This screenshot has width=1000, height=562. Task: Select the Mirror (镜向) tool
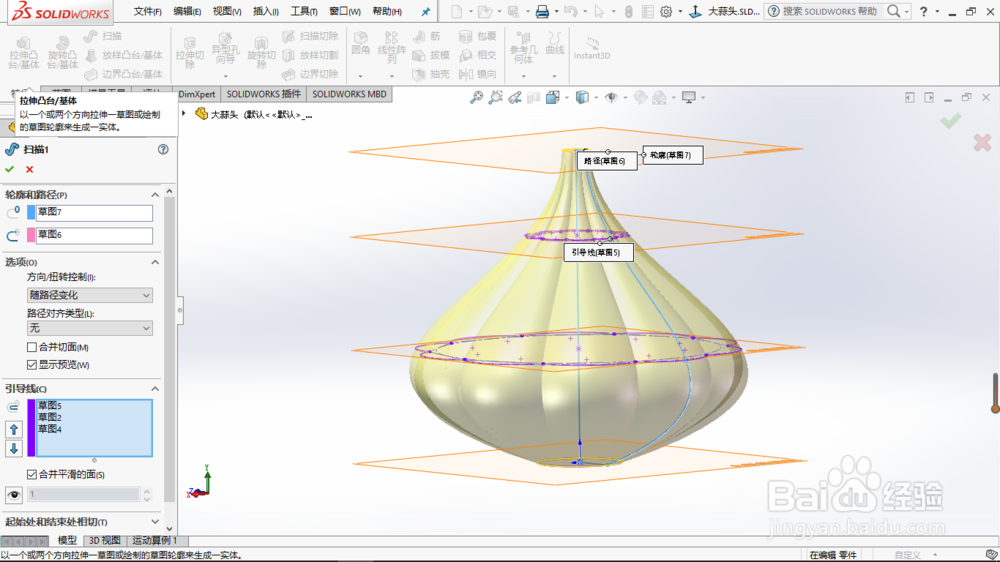point(478,74)
